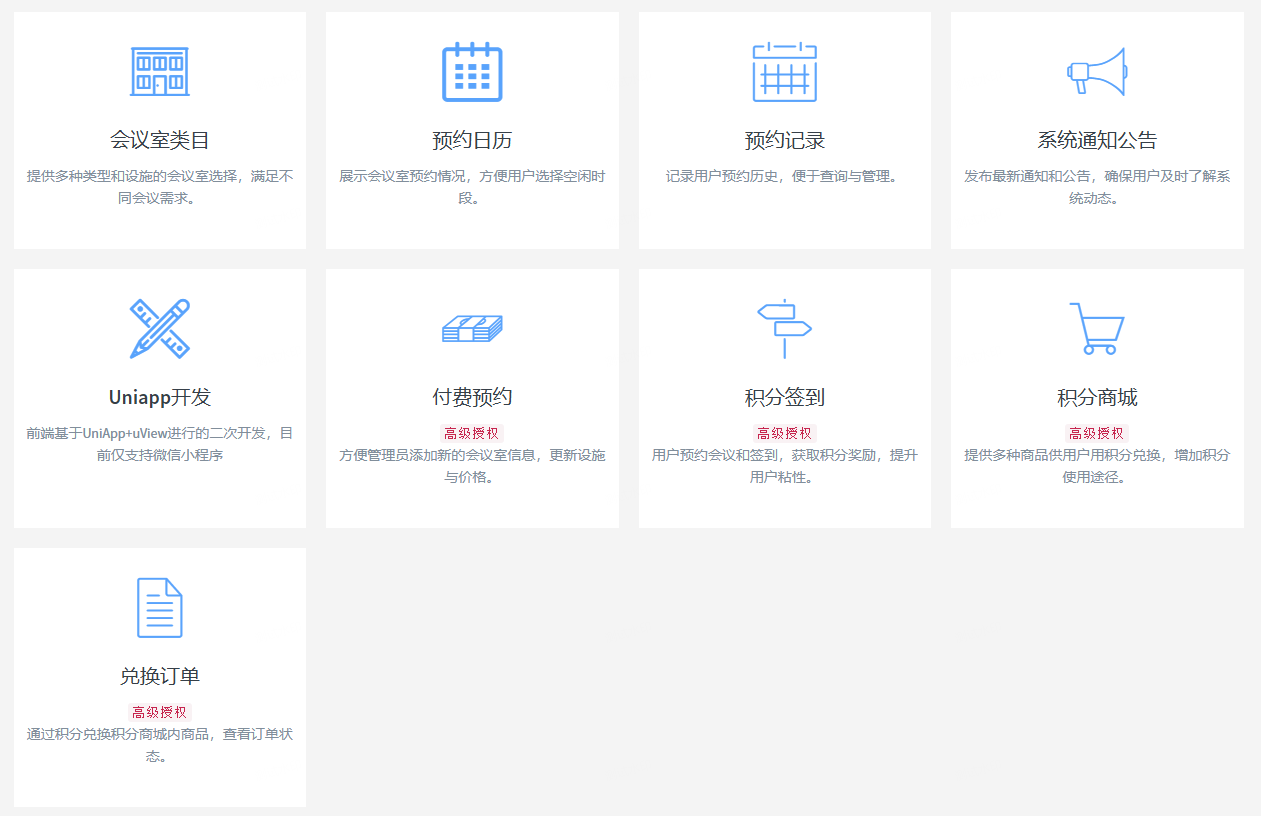Viewport: 1261px width, 816px height.
Task: Click the grid calendar icon for 预约记录
Action: pos(784,72)
